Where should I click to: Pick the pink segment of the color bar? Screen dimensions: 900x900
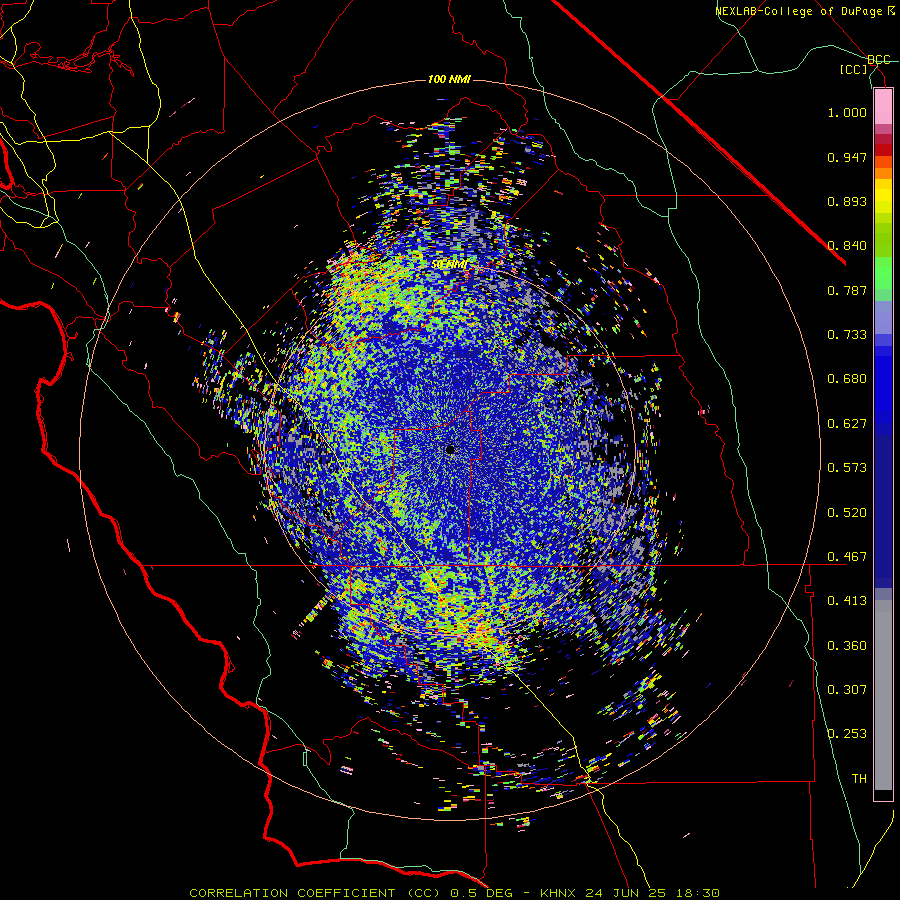coord(883,107)
